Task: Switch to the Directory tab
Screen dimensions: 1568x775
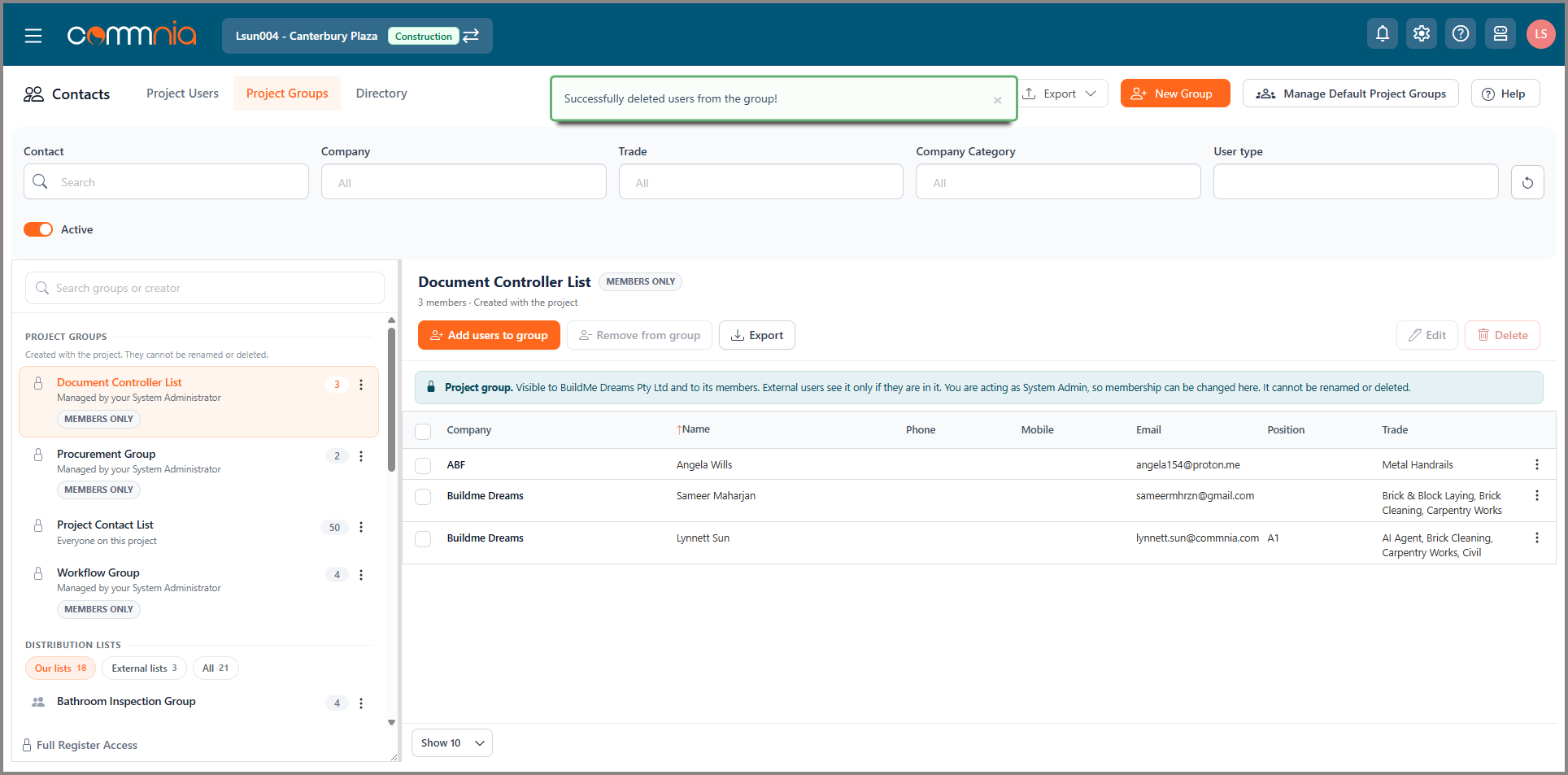Action: pyautogui.click(x=381, y=94)
